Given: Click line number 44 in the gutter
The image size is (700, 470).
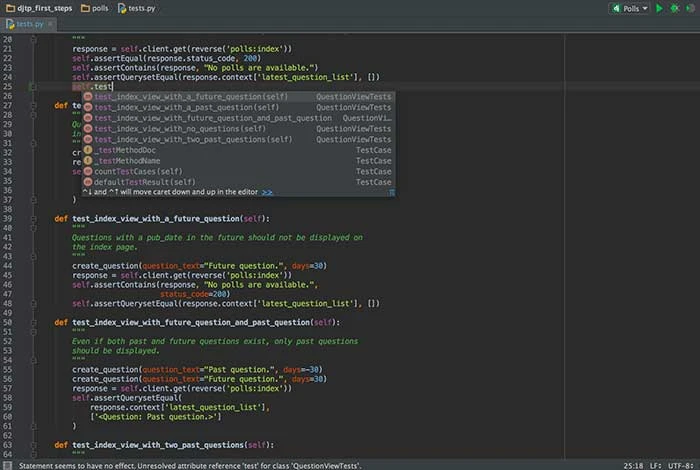Looking at the screenshot, I should coord(8,266).
